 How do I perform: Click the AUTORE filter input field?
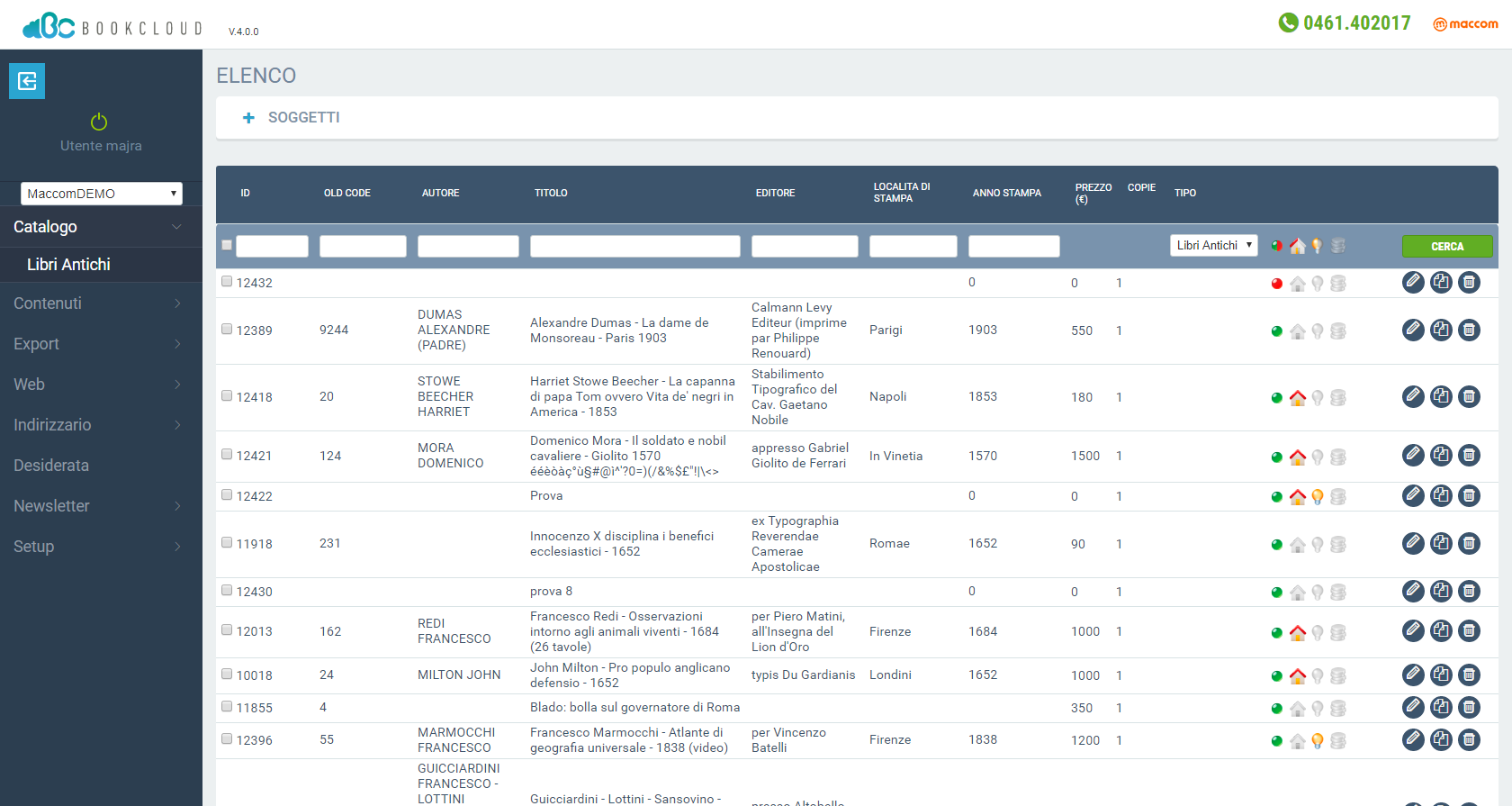tap(468, 246)
